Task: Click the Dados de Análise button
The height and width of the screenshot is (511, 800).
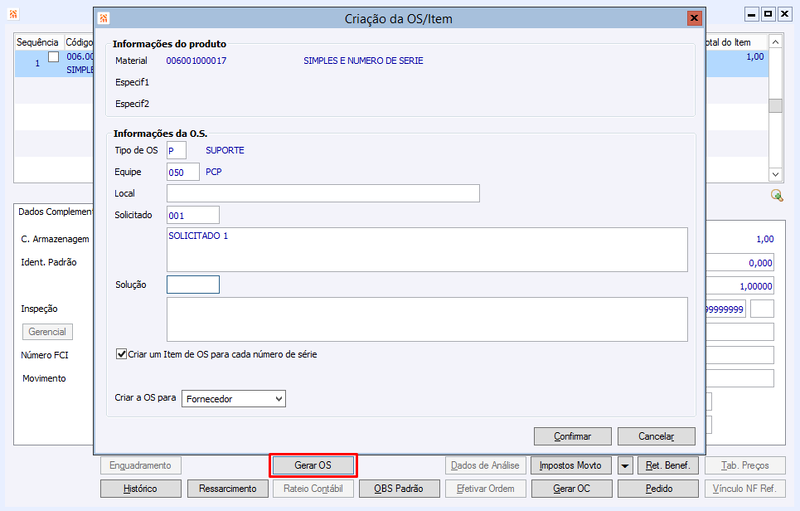Action: (485, 466)
